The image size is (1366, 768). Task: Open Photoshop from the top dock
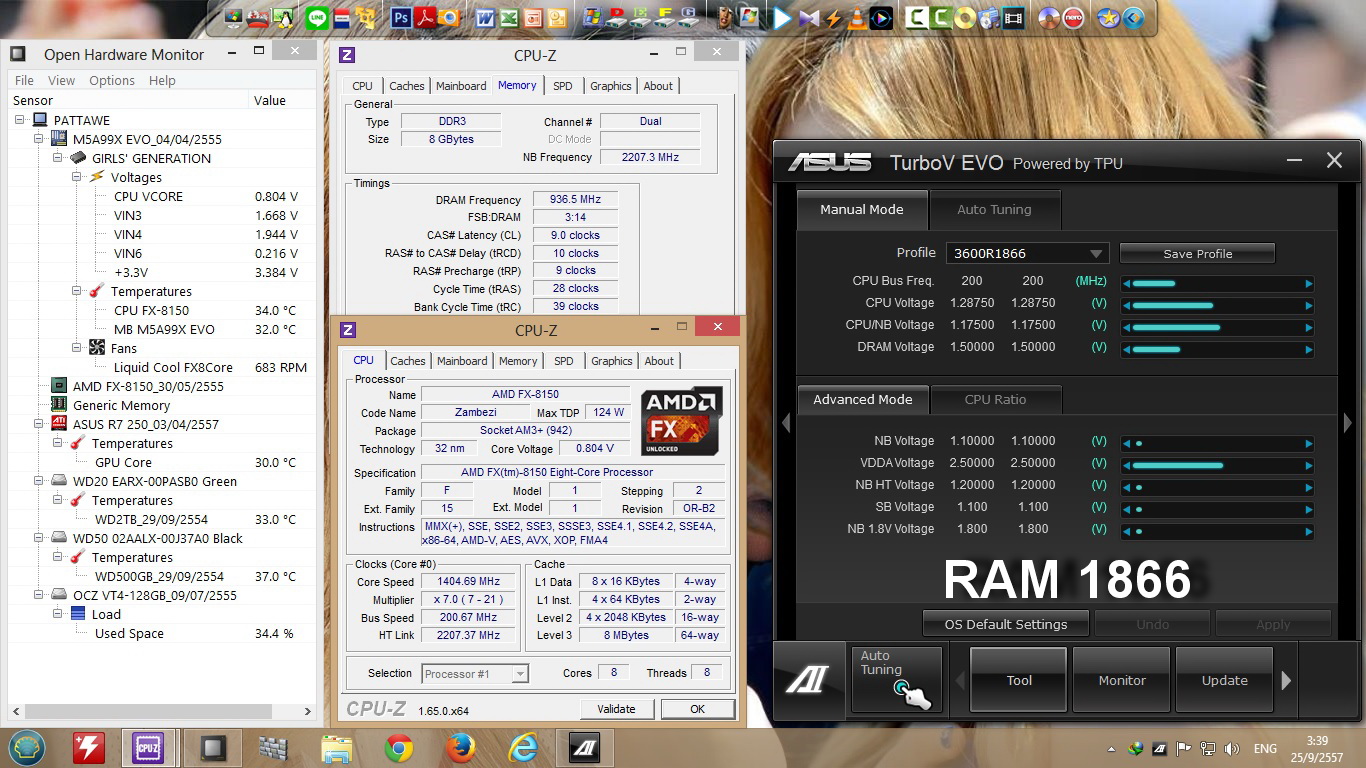click(x=401, y=18)
